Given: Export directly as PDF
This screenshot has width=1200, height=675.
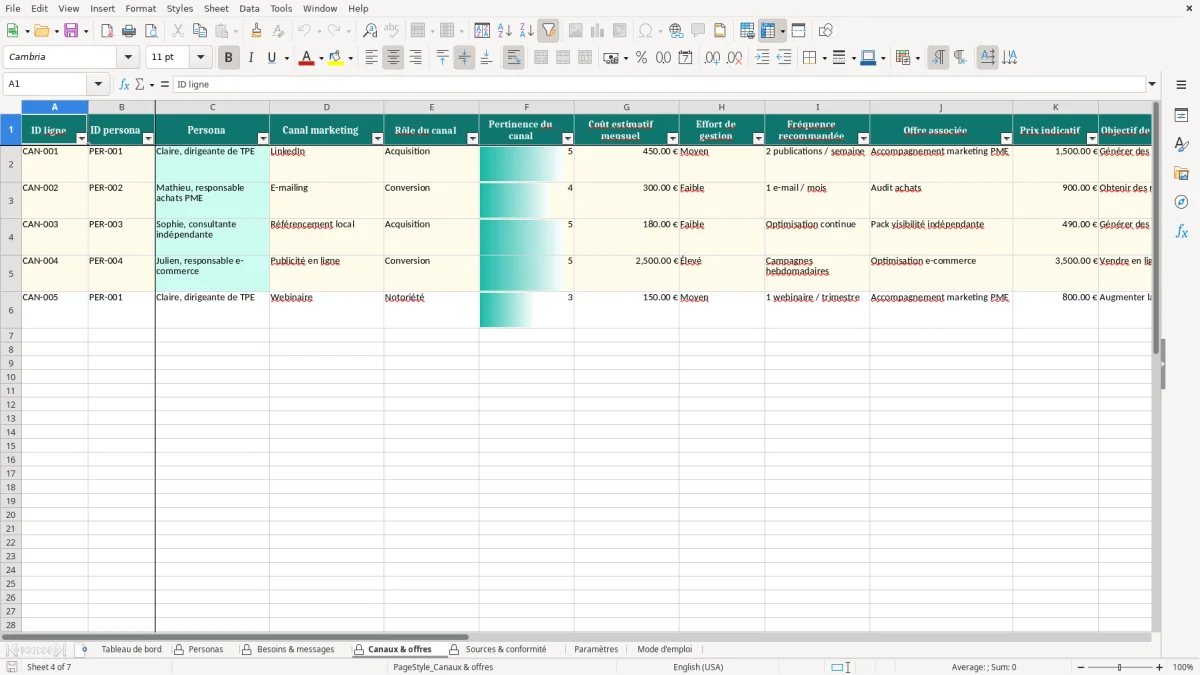Looking at the screenshot, I should tap(107, 31).
